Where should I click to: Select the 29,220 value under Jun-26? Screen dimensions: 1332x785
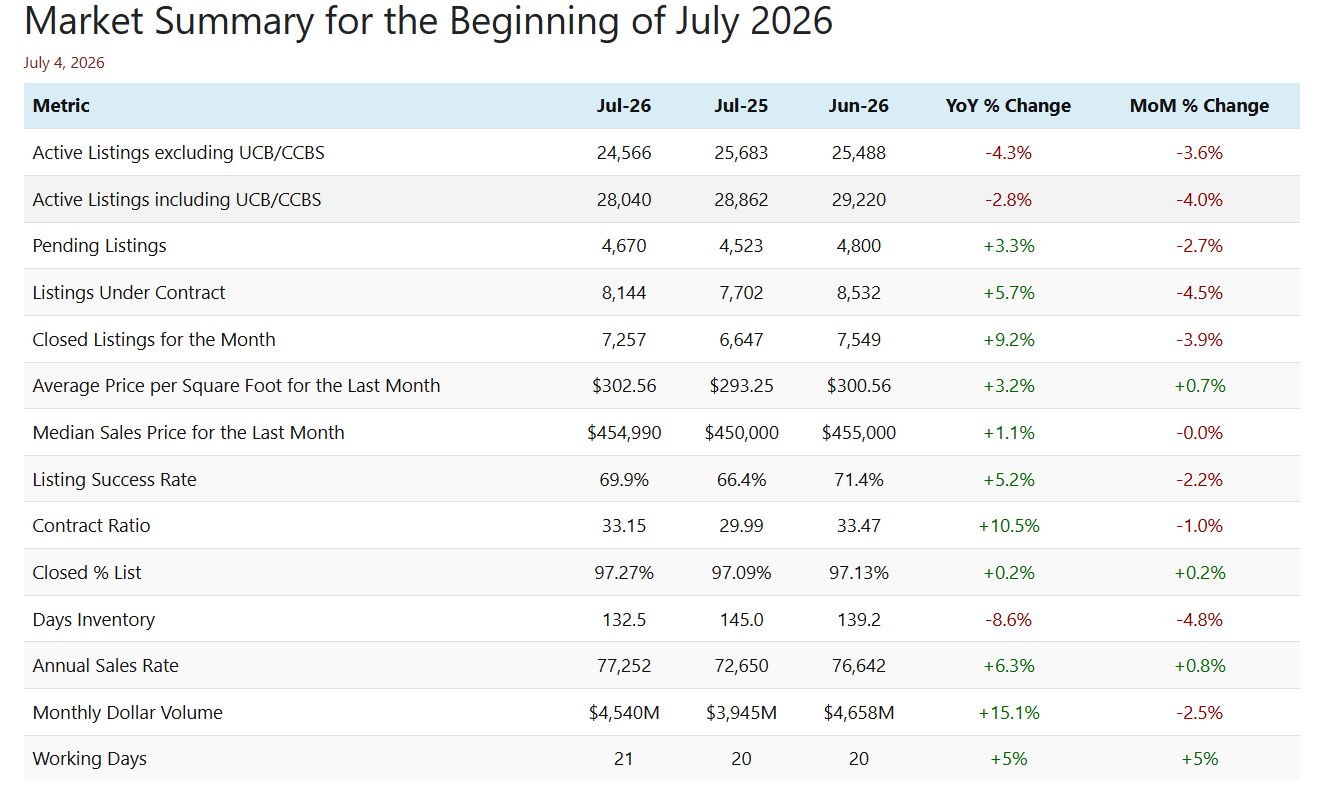(x=859, y=200)
